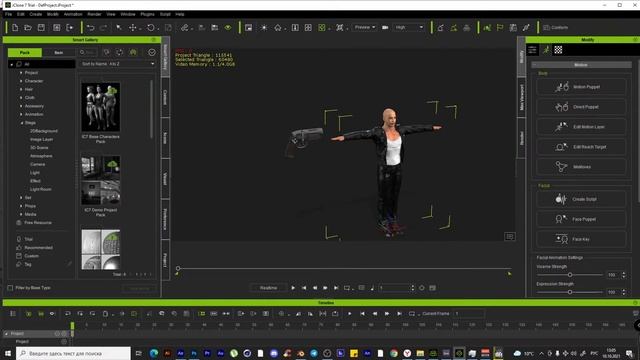This screenshot has width=640, height=360.
Task: Click Direct Puppet tool
Action: click(x=581, y=107)
